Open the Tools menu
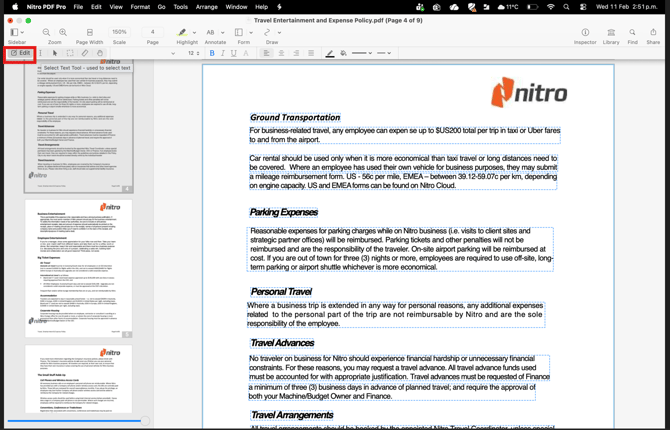This screenshot has height=430, width=670. [181, 7]
